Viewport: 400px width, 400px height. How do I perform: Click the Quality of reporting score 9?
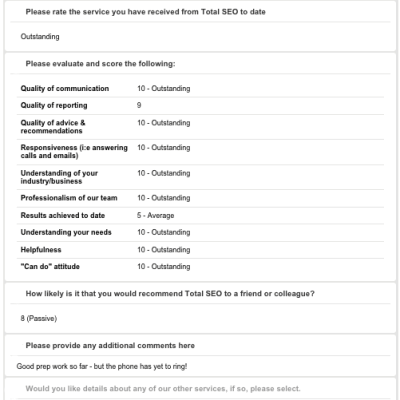(139, 105)
